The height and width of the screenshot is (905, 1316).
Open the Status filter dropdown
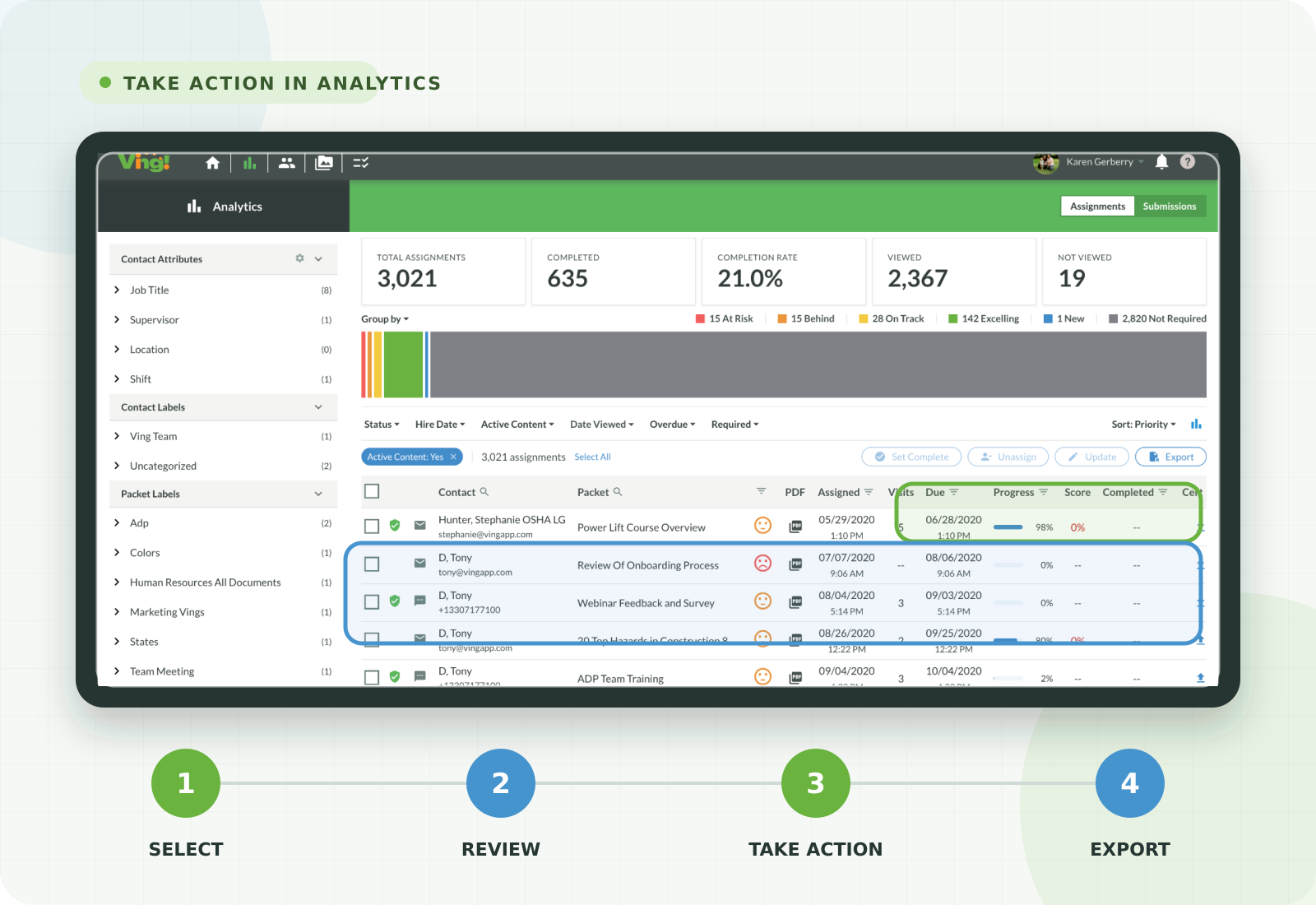point(382,425)
